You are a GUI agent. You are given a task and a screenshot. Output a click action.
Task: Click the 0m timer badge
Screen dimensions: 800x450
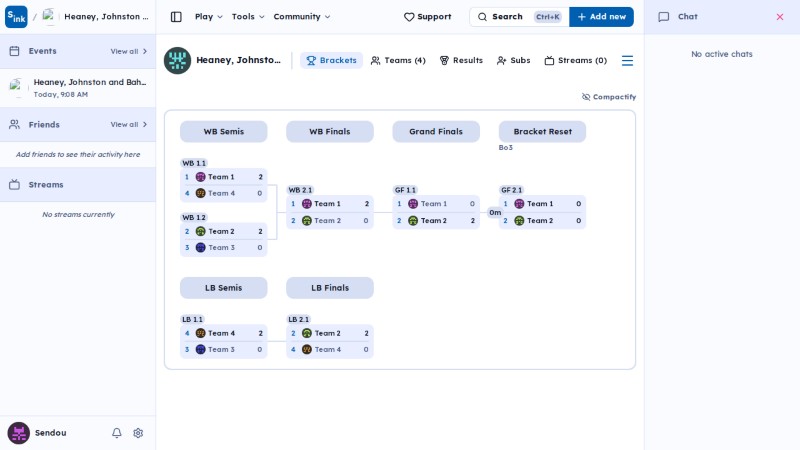495,213
